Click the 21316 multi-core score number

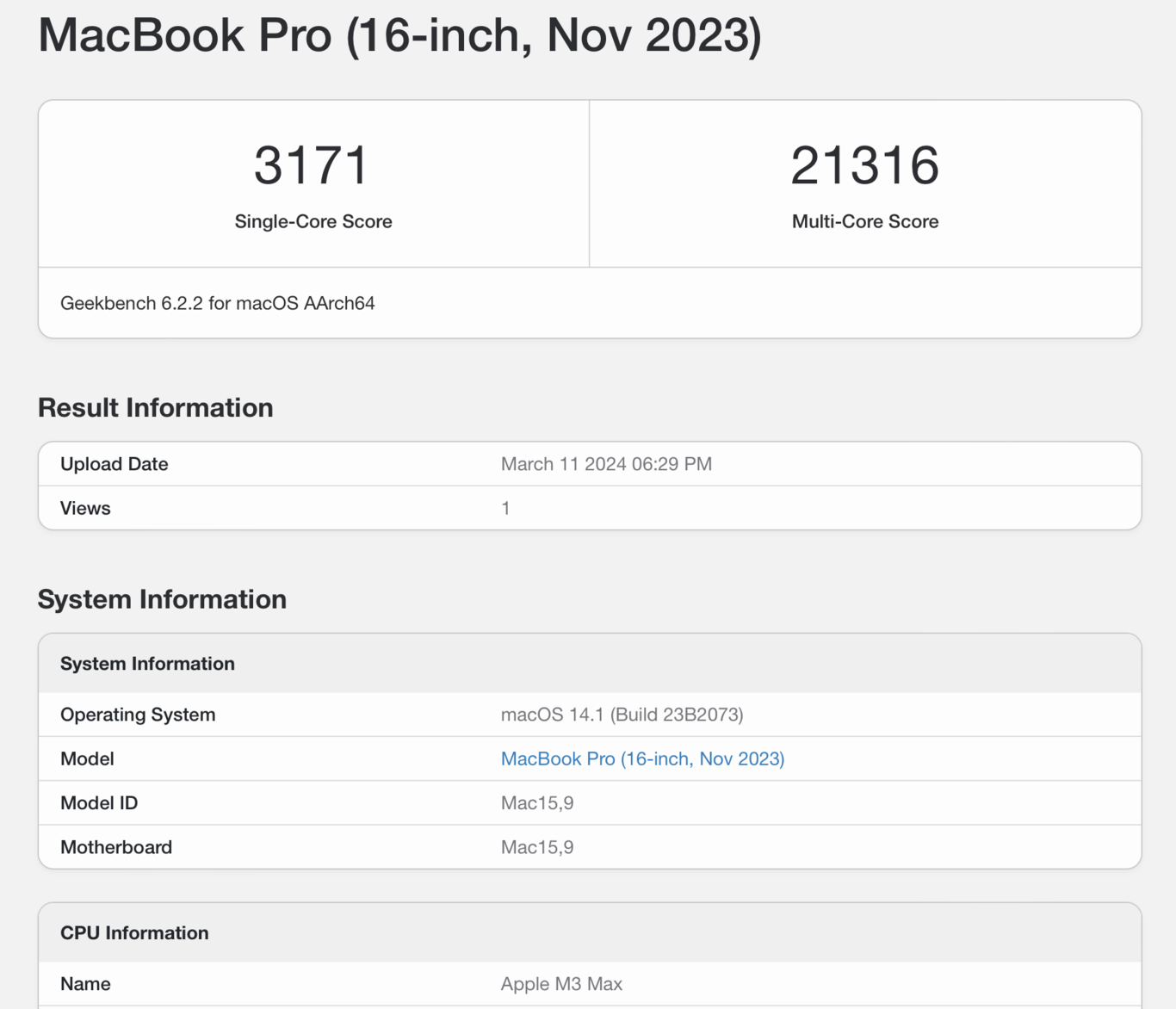click(x=864, y=165)
